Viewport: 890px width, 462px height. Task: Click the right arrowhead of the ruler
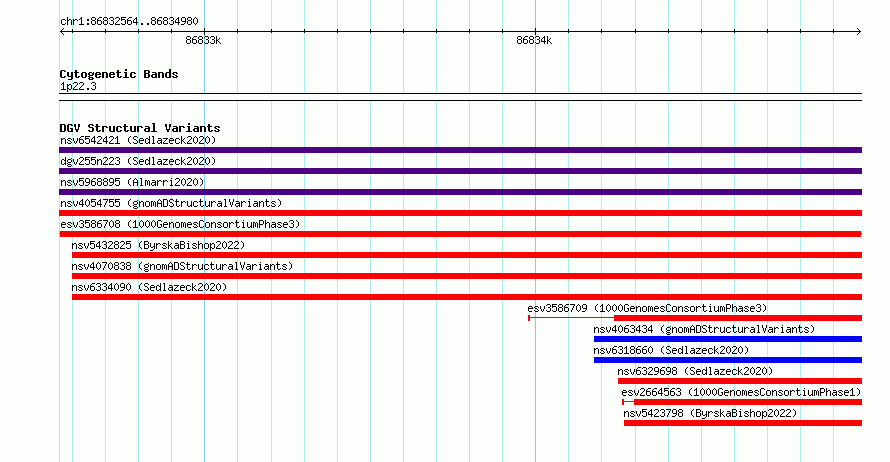pyautogui.click(x=858, y=32)
